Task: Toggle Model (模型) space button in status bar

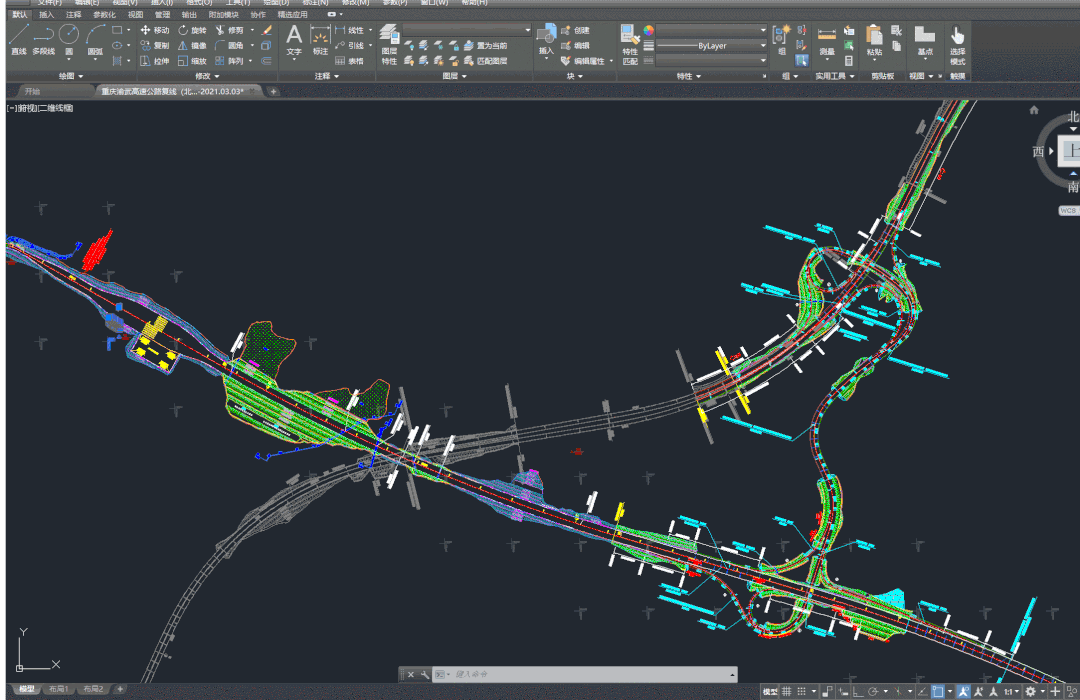Action: tap(770, 691)
